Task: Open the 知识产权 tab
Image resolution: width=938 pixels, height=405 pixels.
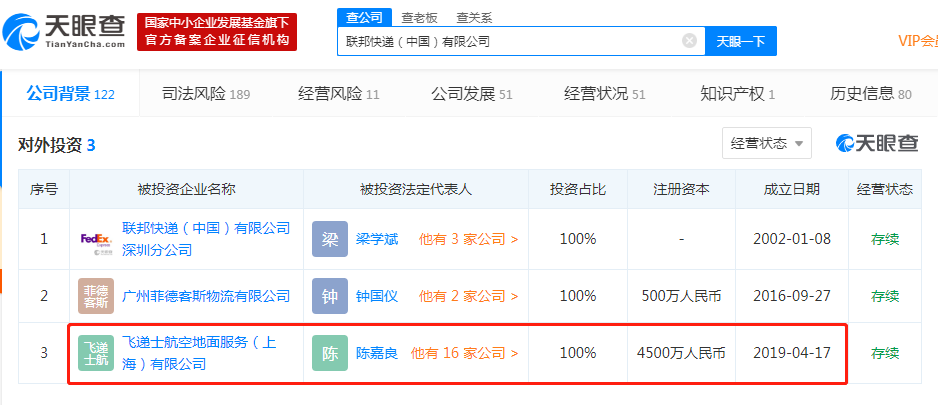Action: (x=738, y=94)
